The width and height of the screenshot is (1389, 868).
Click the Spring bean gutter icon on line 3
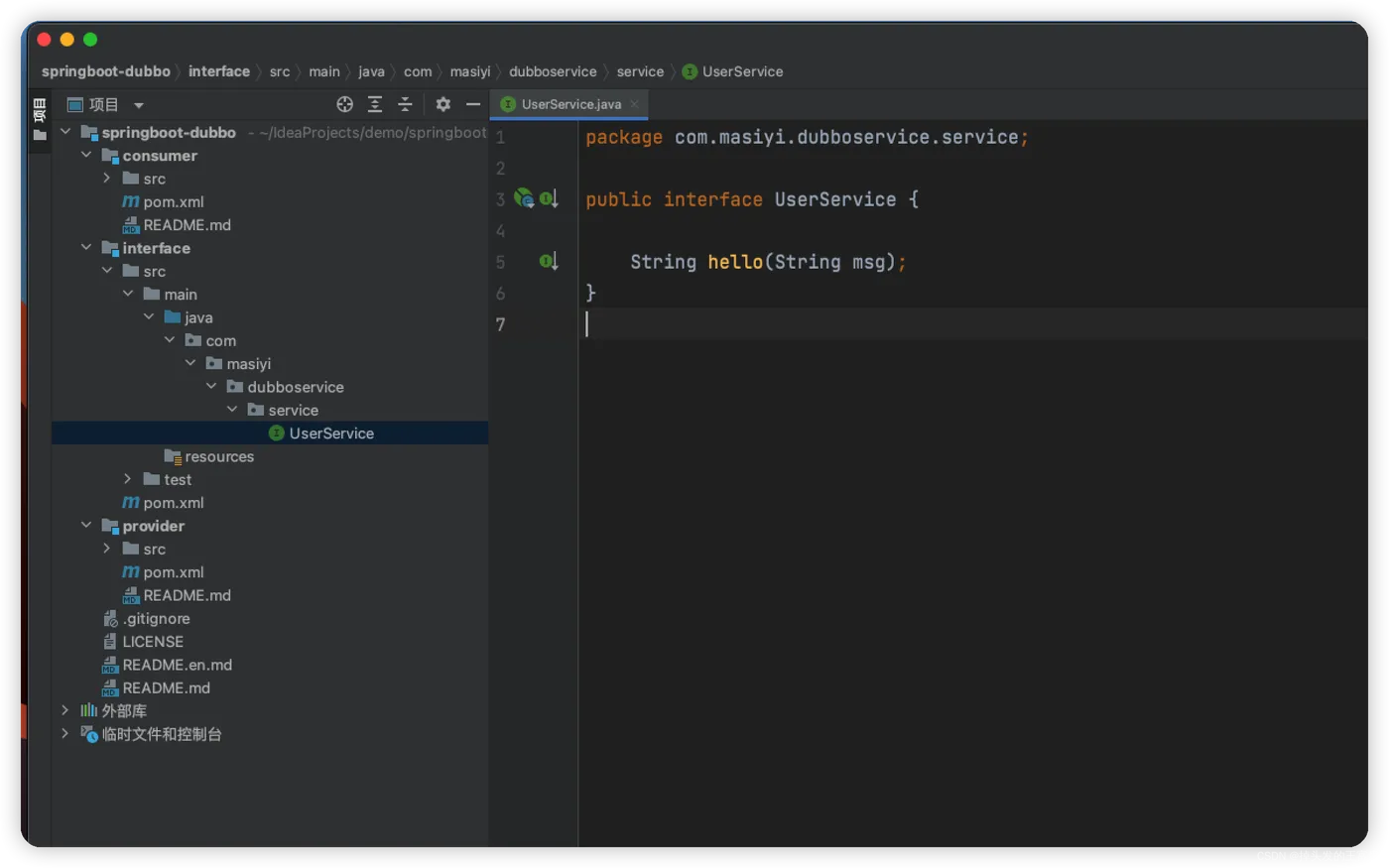[524, 198]
